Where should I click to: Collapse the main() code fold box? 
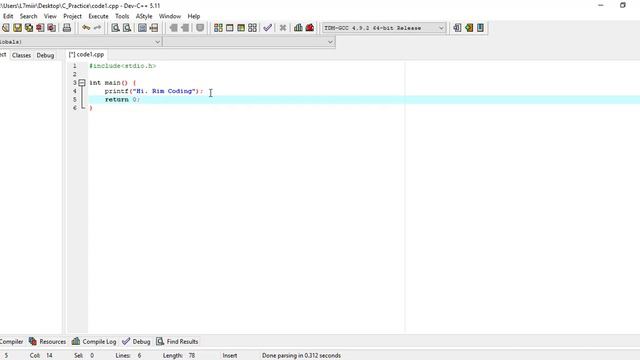pyautogui.click(x=82, y=82)
